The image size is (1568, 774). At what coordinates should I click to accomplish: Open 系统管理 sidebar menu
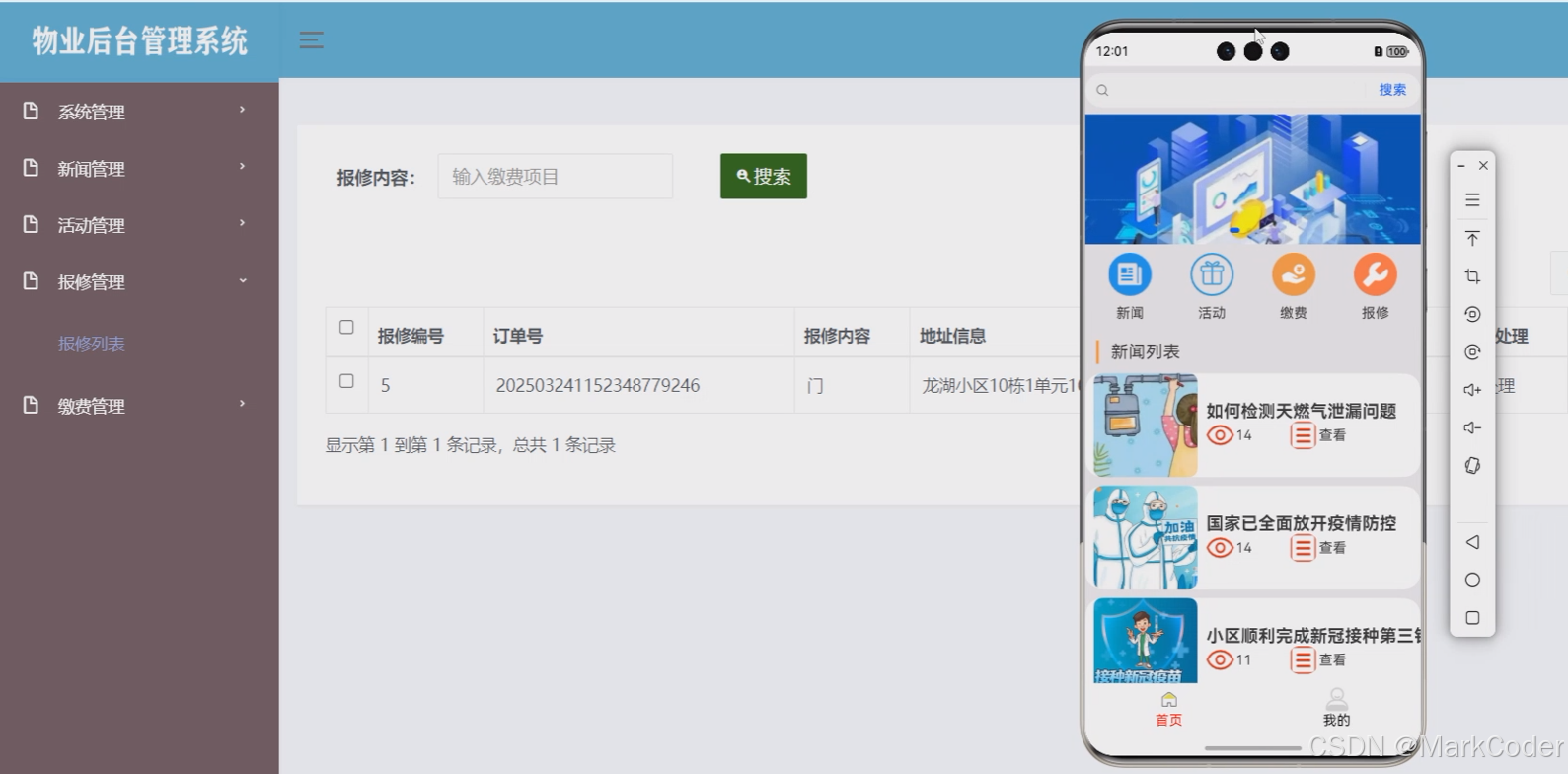coord(139,112)
